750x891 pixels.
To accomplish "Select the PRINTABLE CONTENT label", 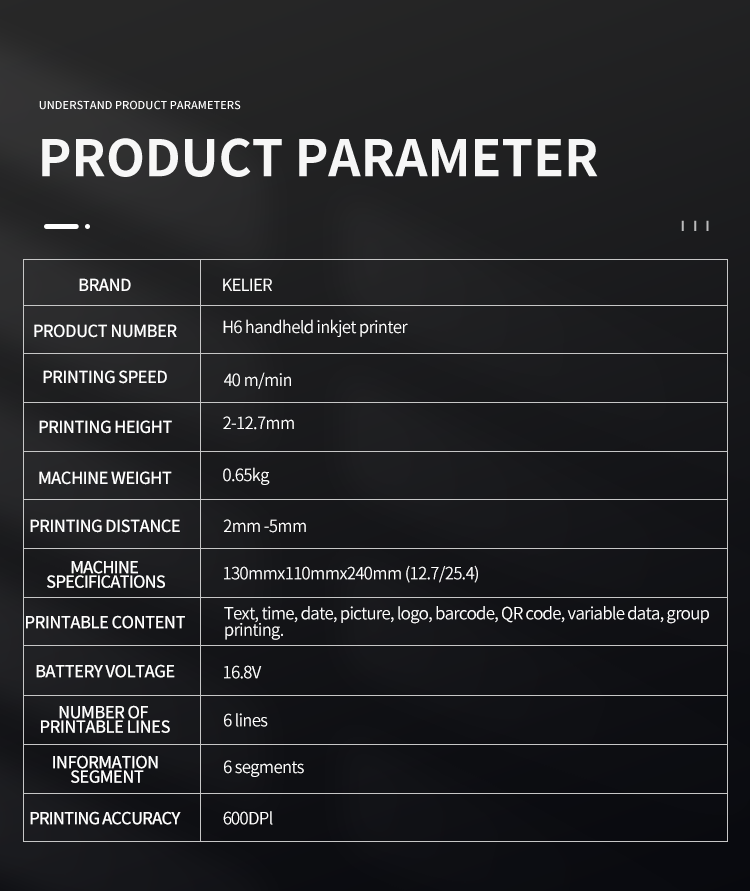I will click(x=105, y=622).
